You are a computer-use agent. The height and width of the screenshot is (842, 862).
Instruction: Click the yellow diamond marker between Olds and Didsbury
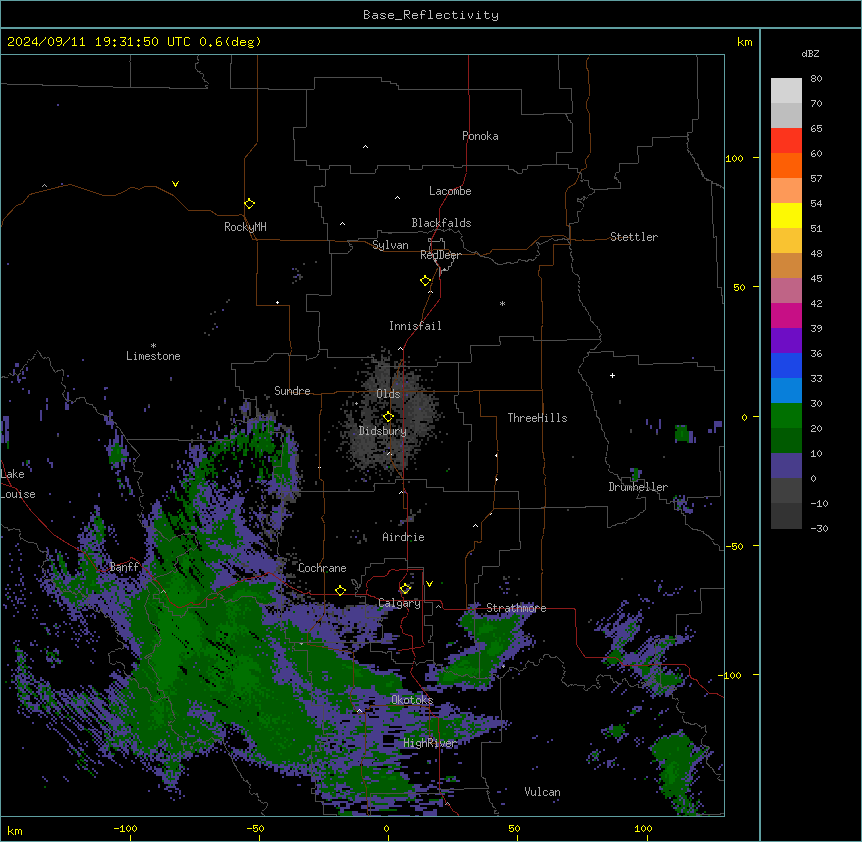[x=388, y=417]
